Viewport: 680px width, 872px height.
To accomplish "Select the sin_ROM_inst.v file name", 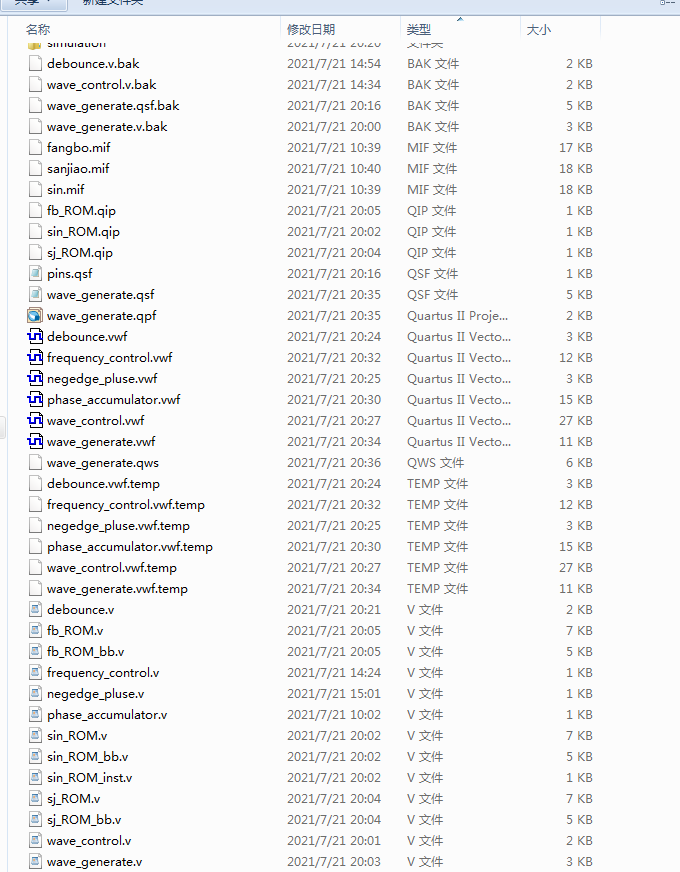I will tap(89, 778).
